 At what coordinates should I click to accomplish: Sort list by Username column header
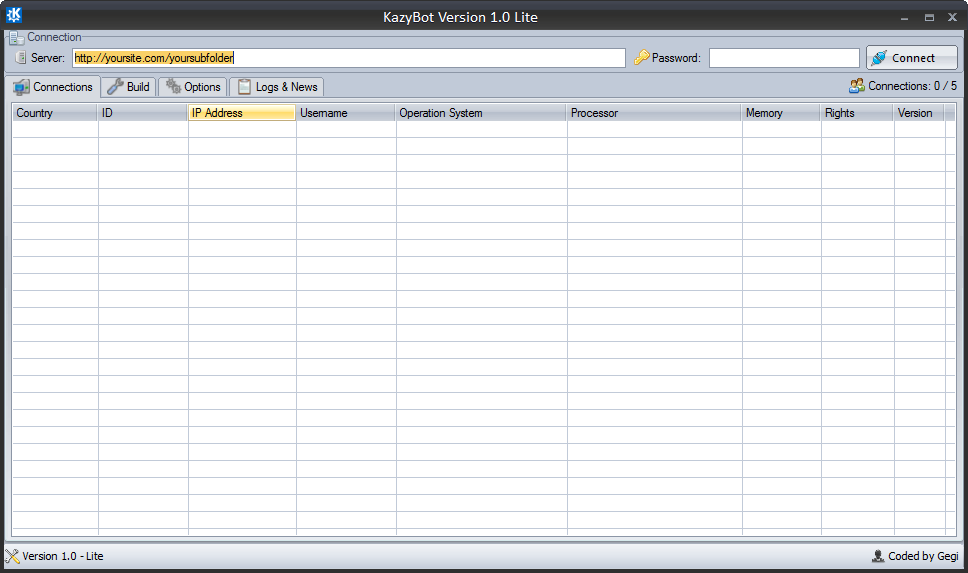345,113
